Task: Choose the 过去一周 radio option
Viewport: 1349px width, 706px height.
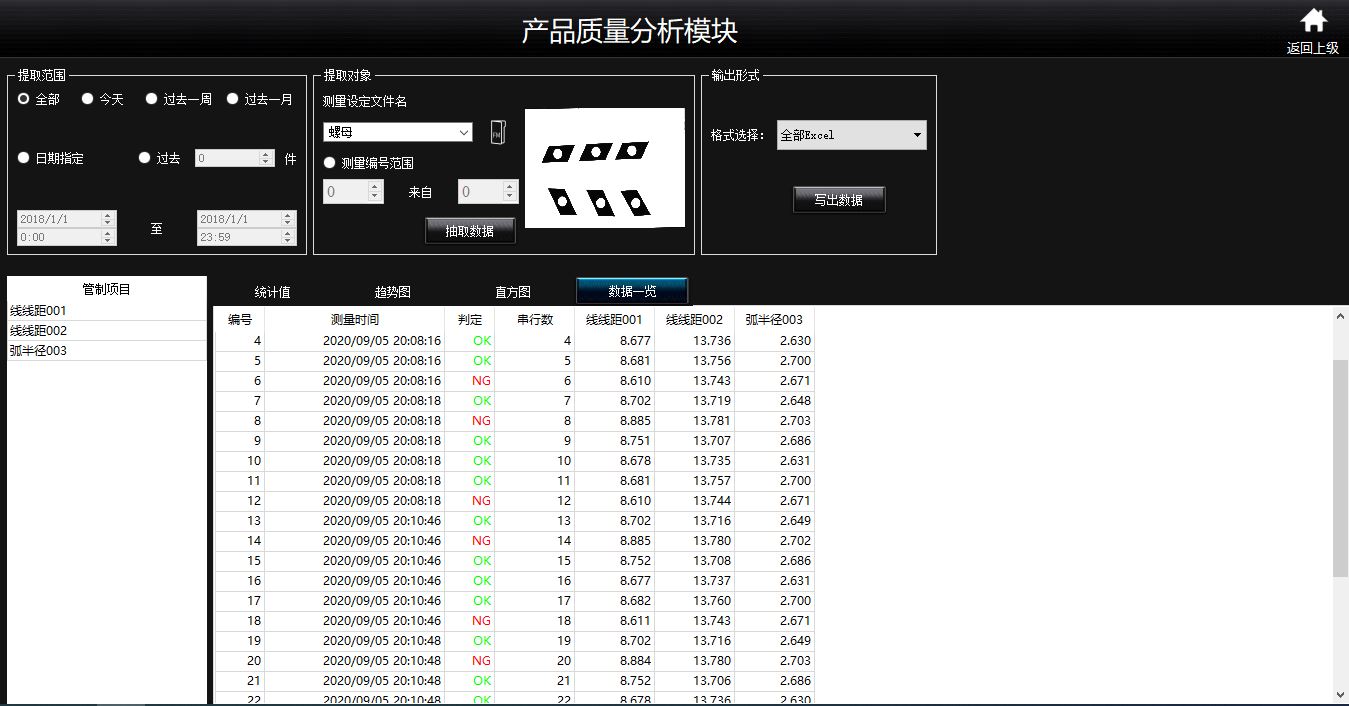Action: click(x=152, y=99)
